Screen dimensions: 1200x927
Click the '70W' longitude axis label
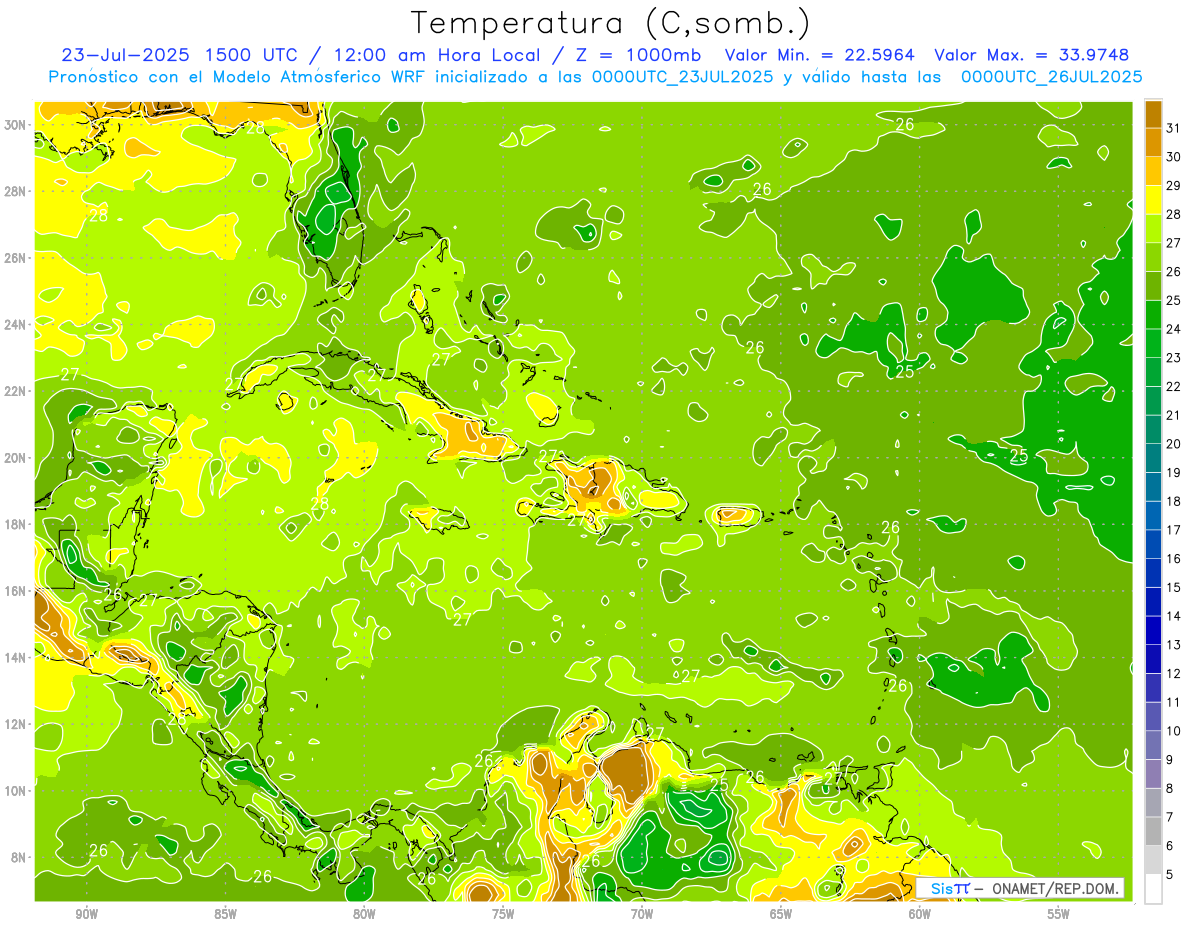click(642, 914)
